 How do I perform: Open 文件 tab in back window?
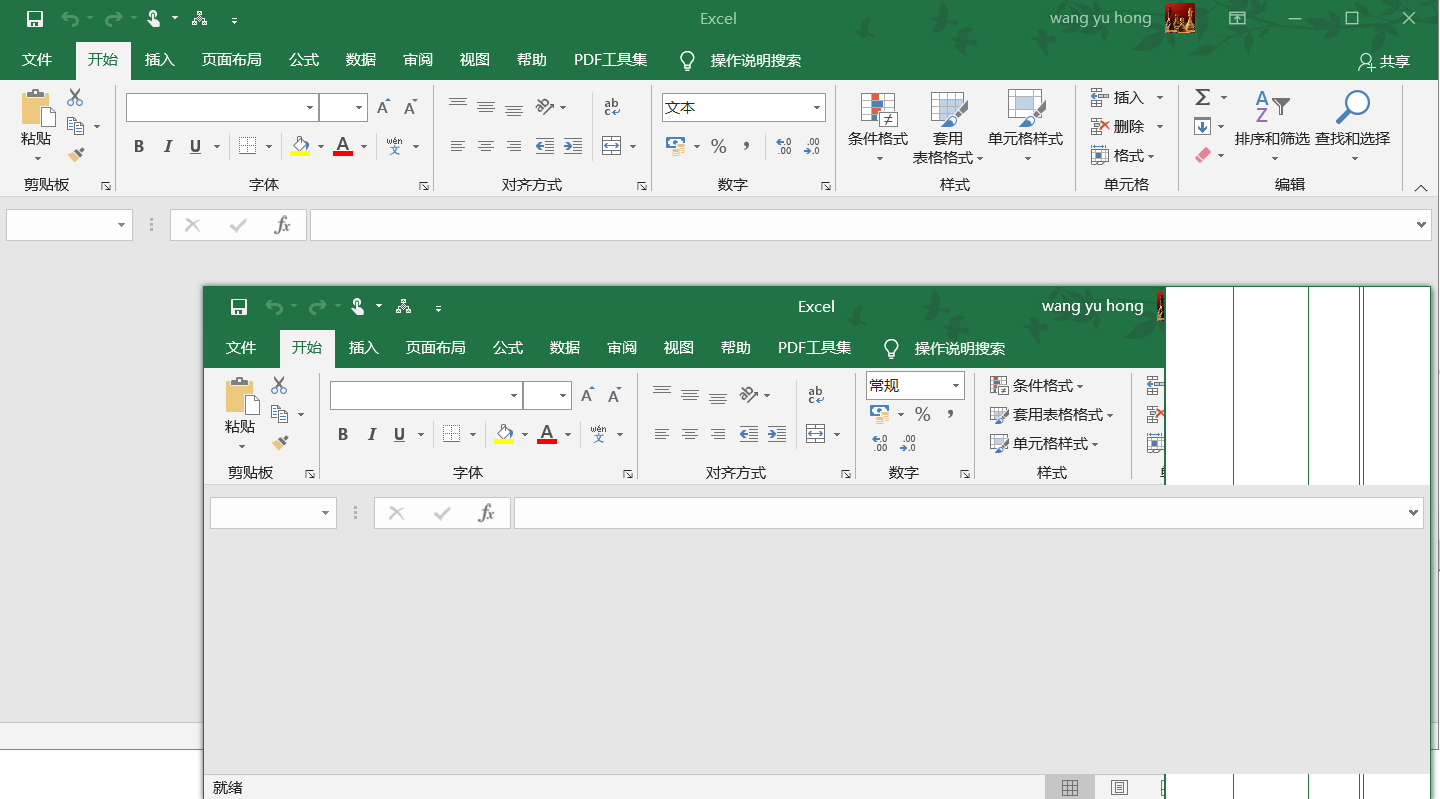coord(37,60)
